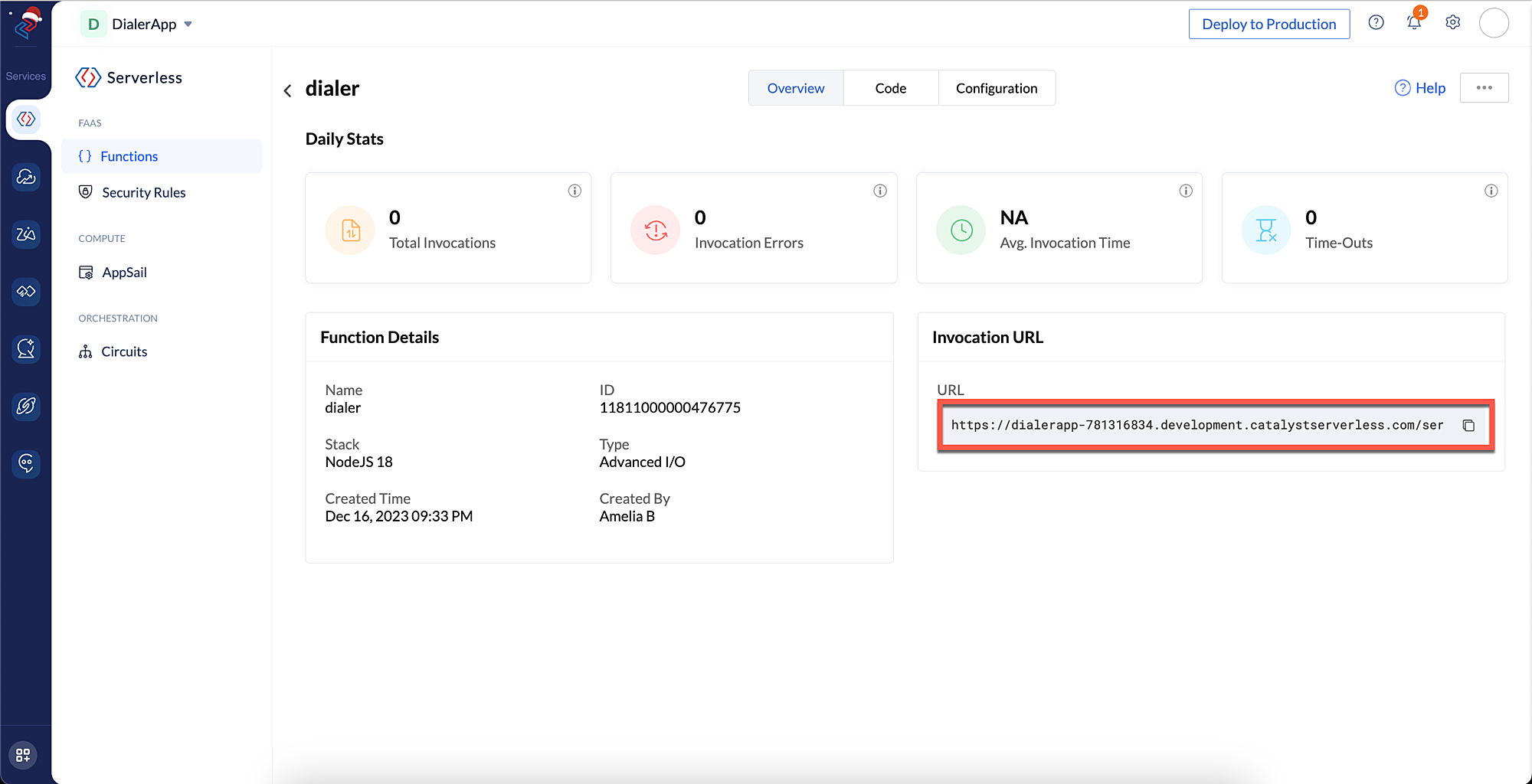Open the user profile avatar
This screenshot has height=784, width=1532.
(1493, 23)
